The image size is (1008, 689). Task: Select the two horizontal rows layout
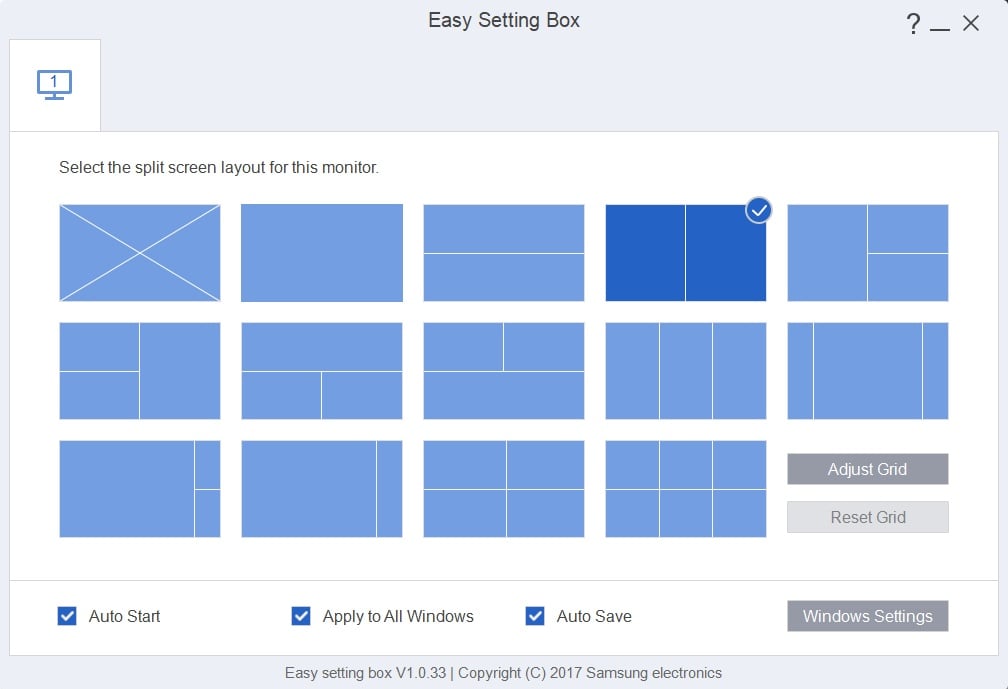click(x=504, y=253)
